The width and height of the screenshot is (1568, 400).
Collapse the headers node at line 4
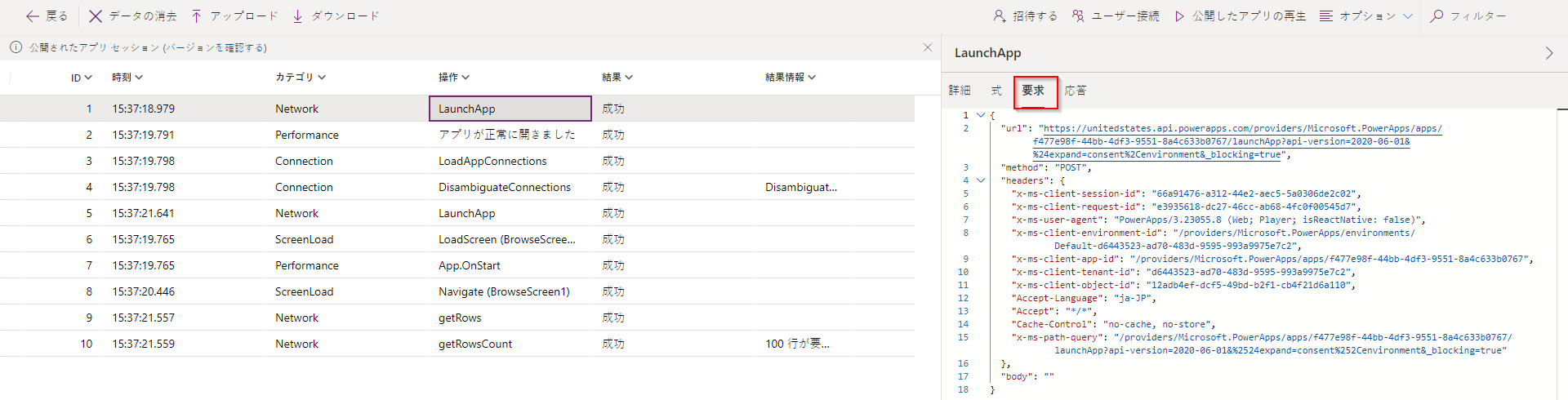coord(981,180)
